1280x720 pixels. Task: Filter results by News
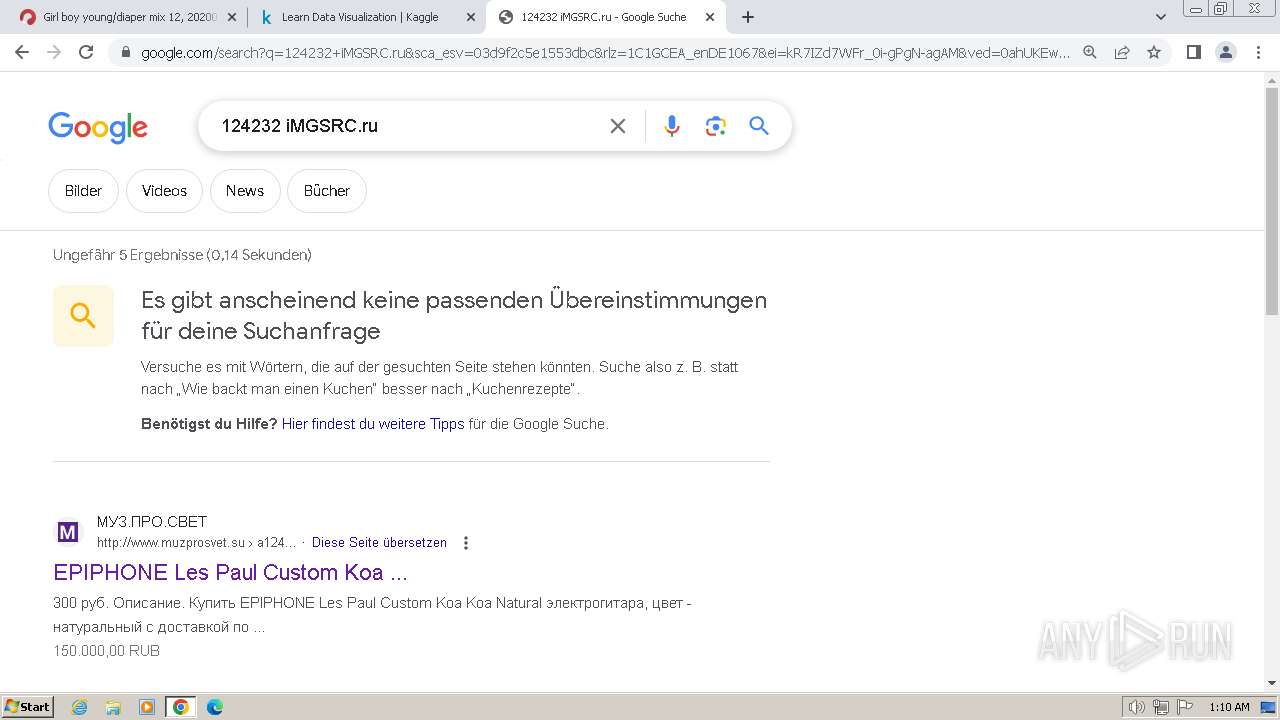pos(245,191)
